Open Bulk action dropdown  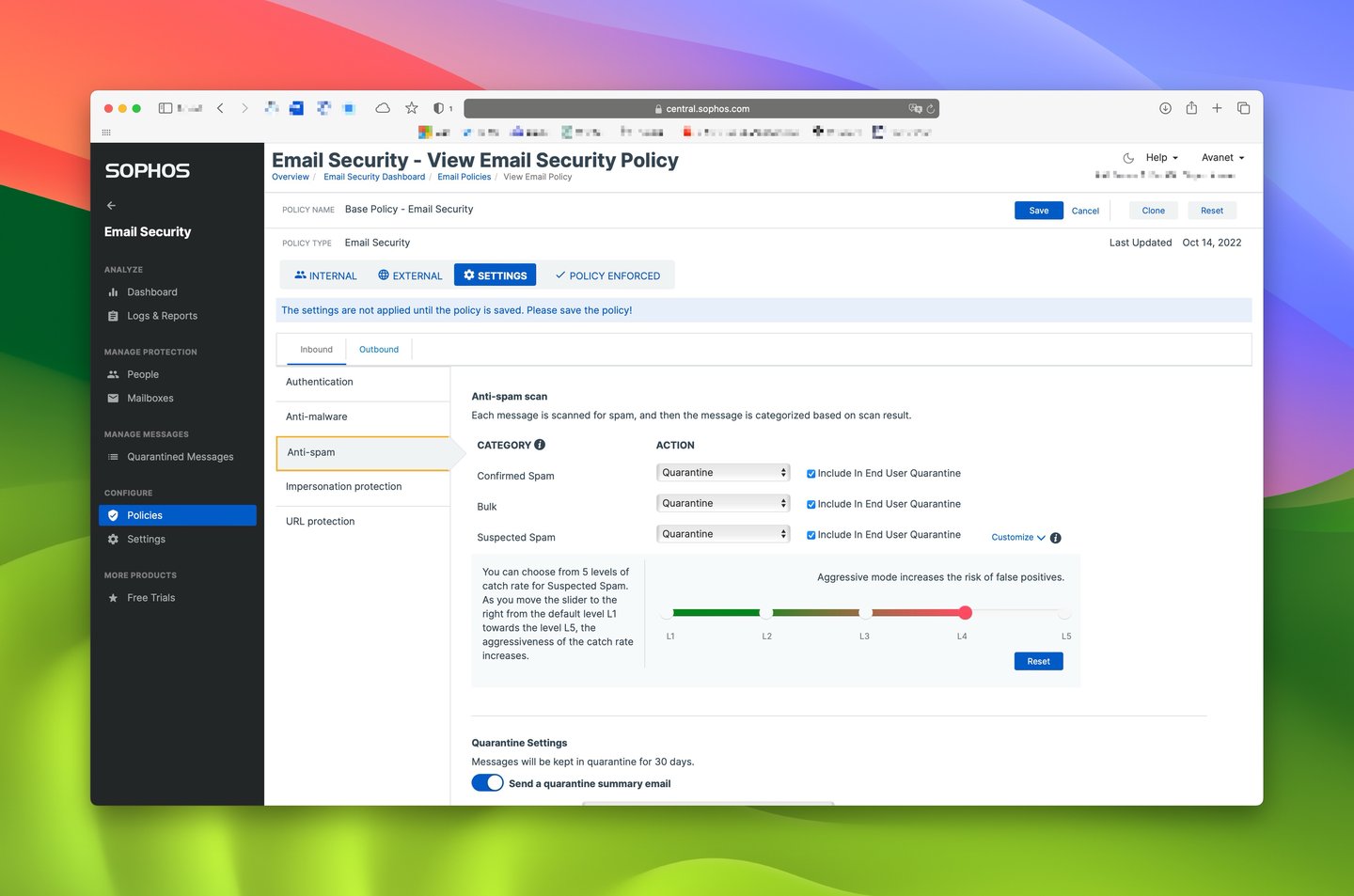723,503
